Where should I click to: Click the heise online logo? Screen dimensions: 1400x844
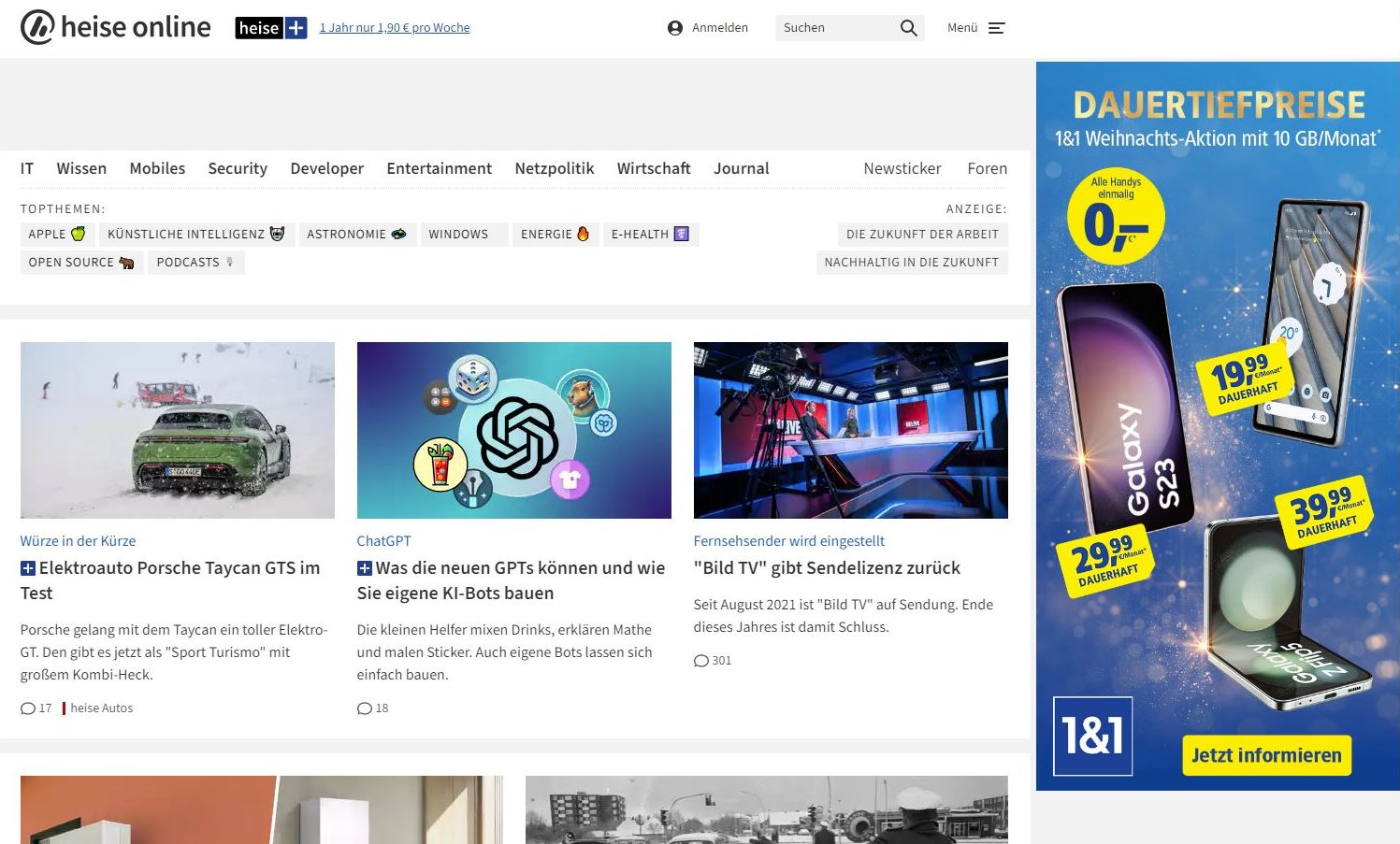tap(115, 28)
